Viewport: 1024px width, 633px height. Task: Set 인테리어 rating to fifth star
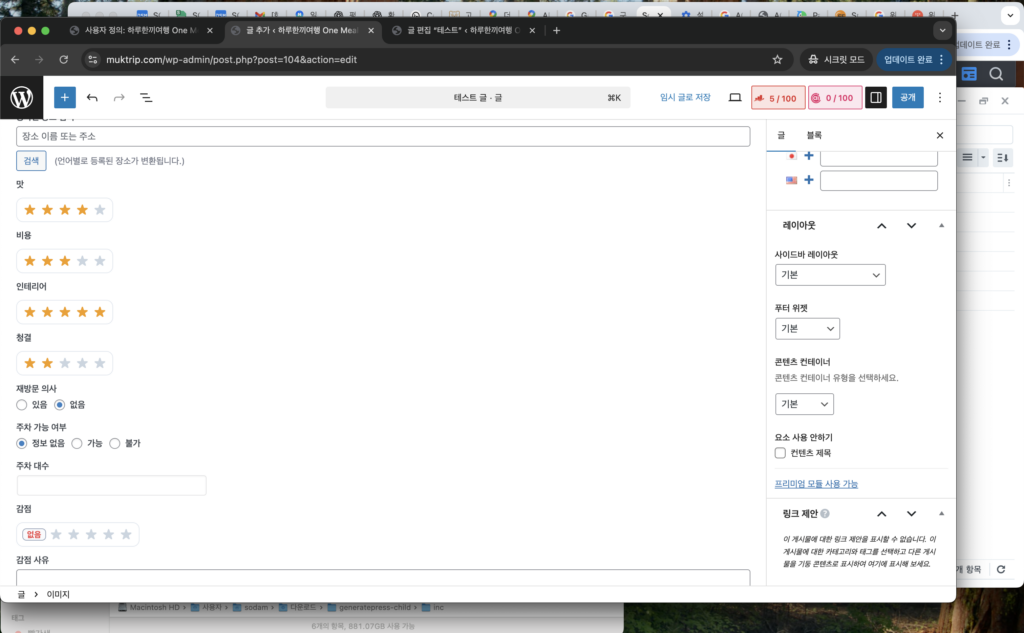click(x=99, y=312)
